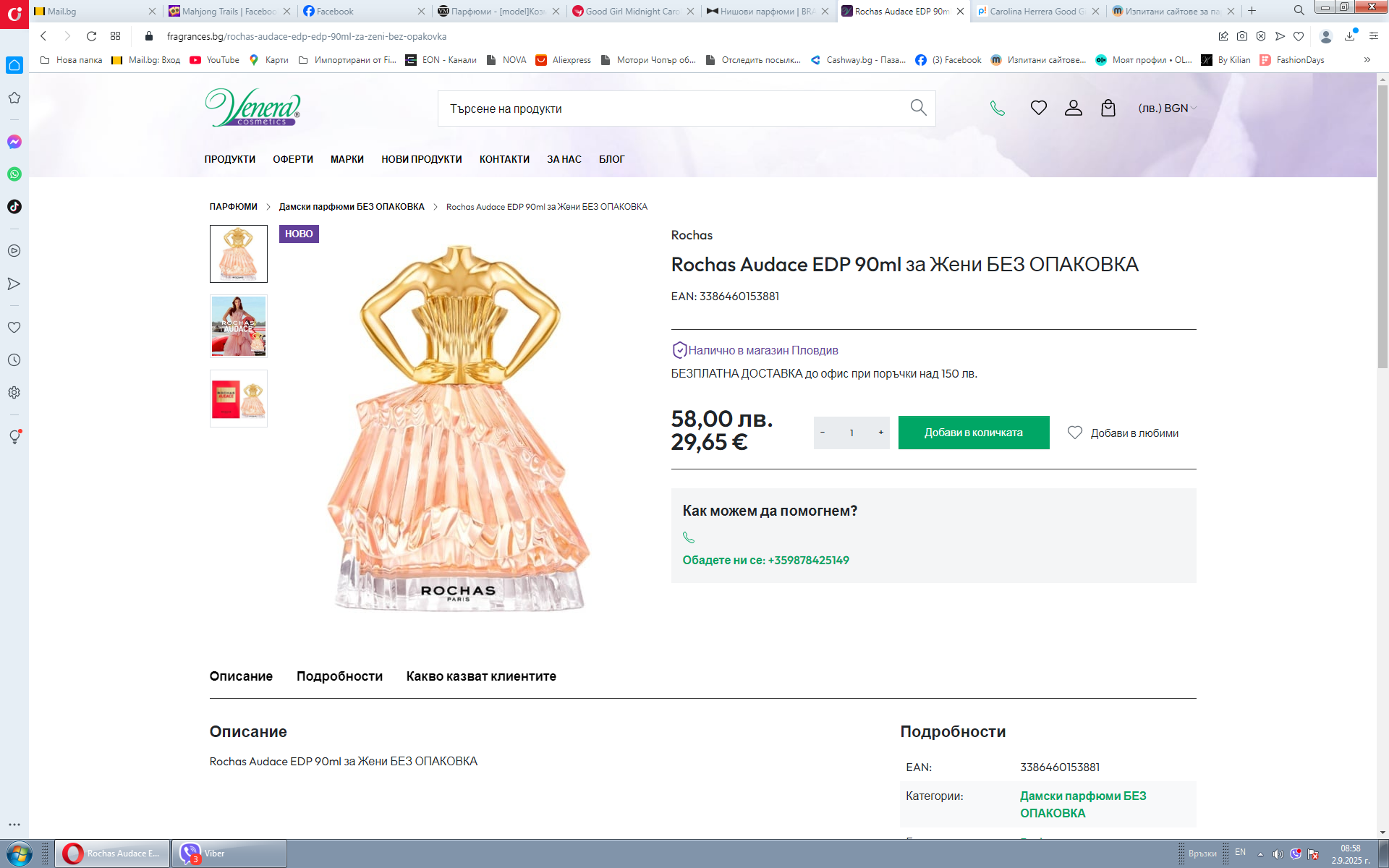This screenshot has height=868, width=1389.
Task: Open the browser tab search magnifier
Action: tap(1299, 11)
